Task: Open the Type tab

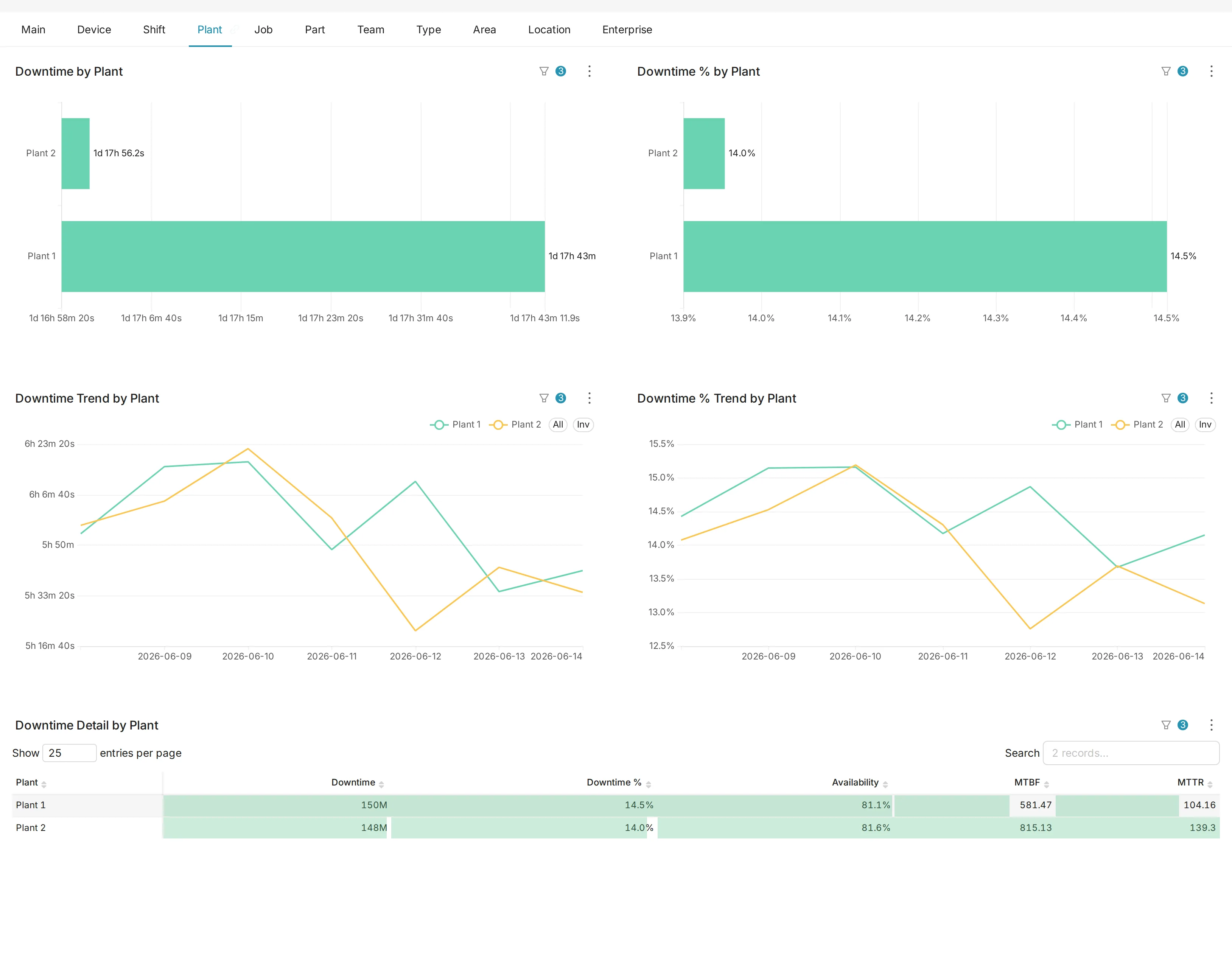Action: pyautogui.click(x=429, y=30)
